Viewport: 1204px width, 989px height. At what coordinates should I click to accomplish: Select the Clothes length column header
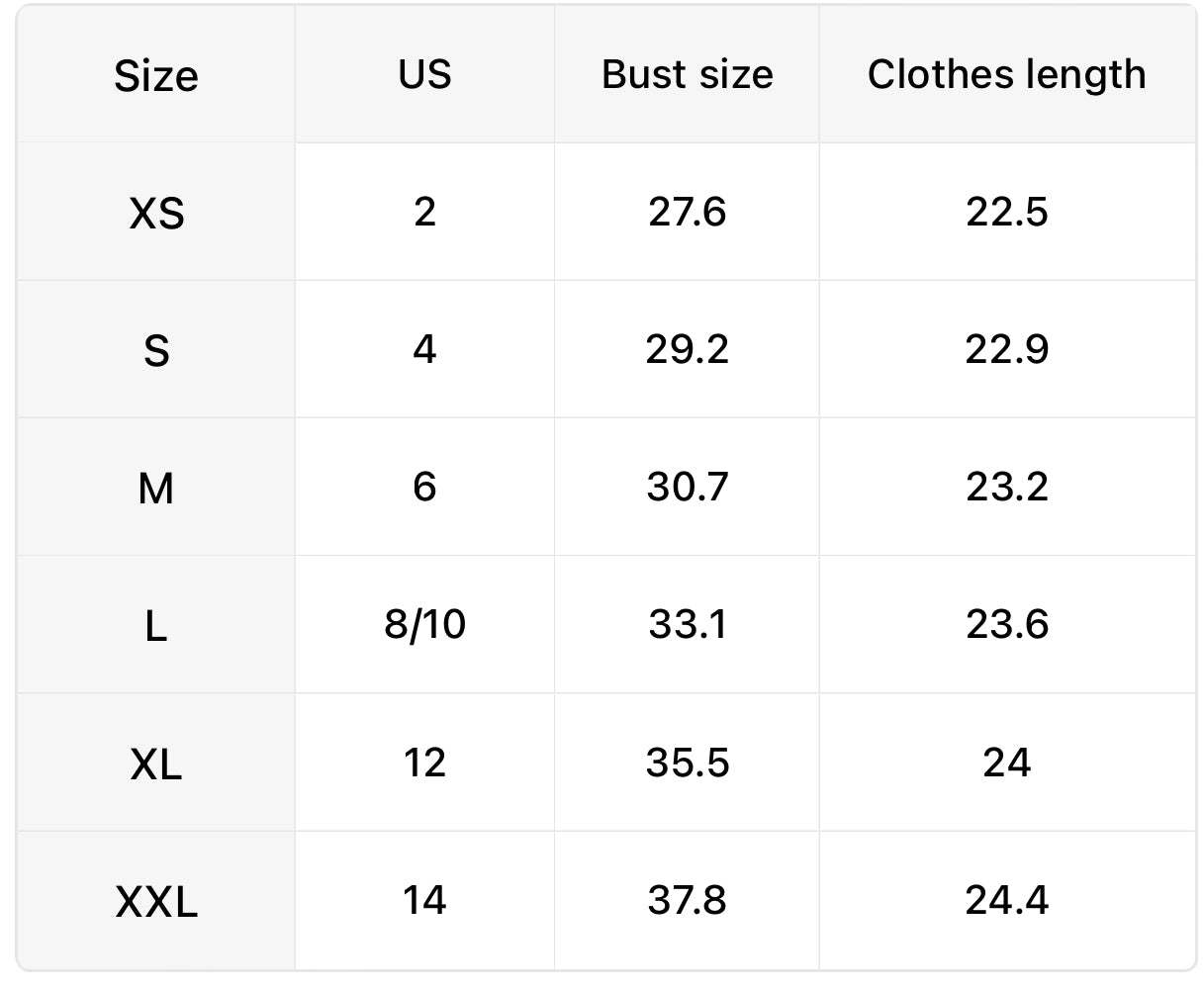1006,75
